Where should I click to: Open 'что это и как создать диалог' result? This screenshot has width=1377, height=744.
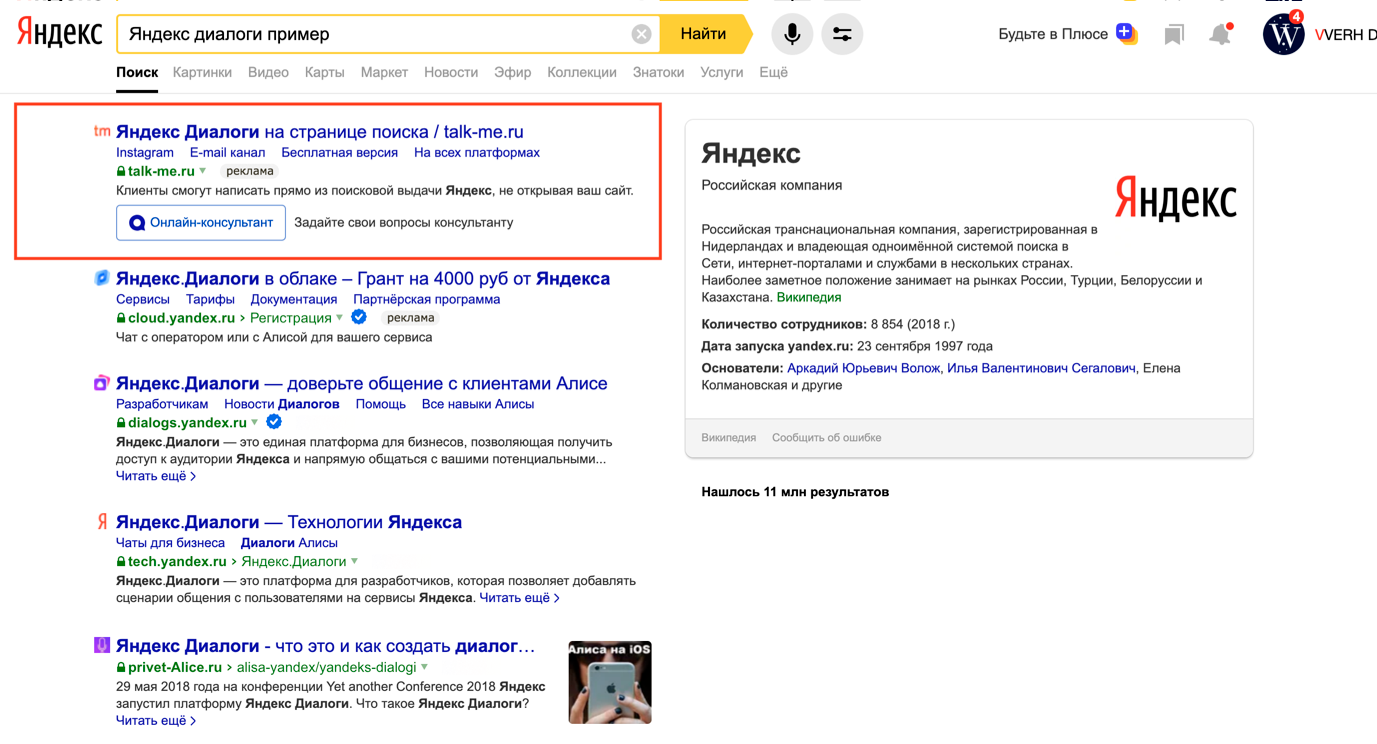326,646
